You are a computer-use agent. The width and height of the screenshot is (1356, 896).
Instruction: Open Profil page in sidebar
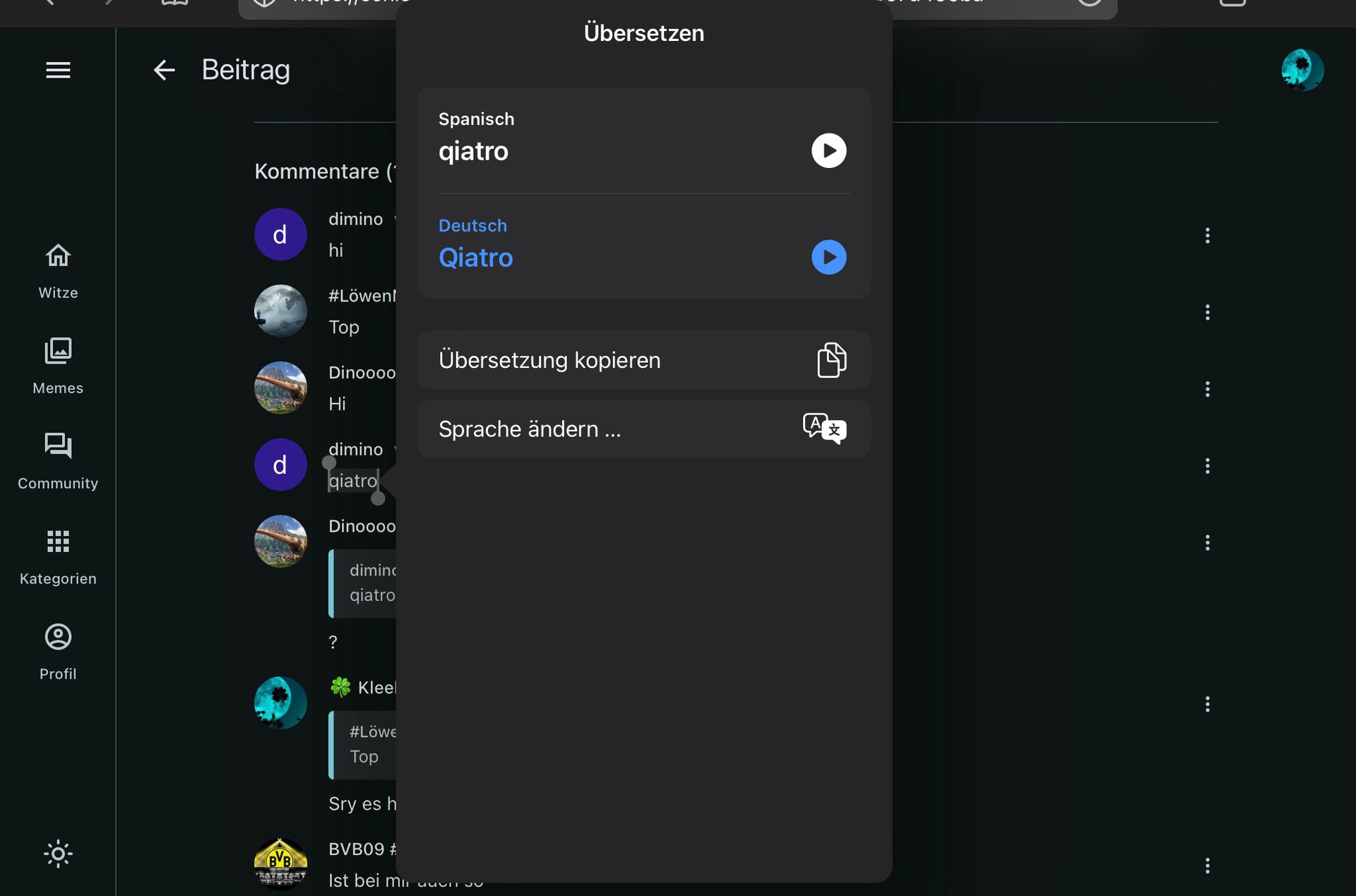58,652
